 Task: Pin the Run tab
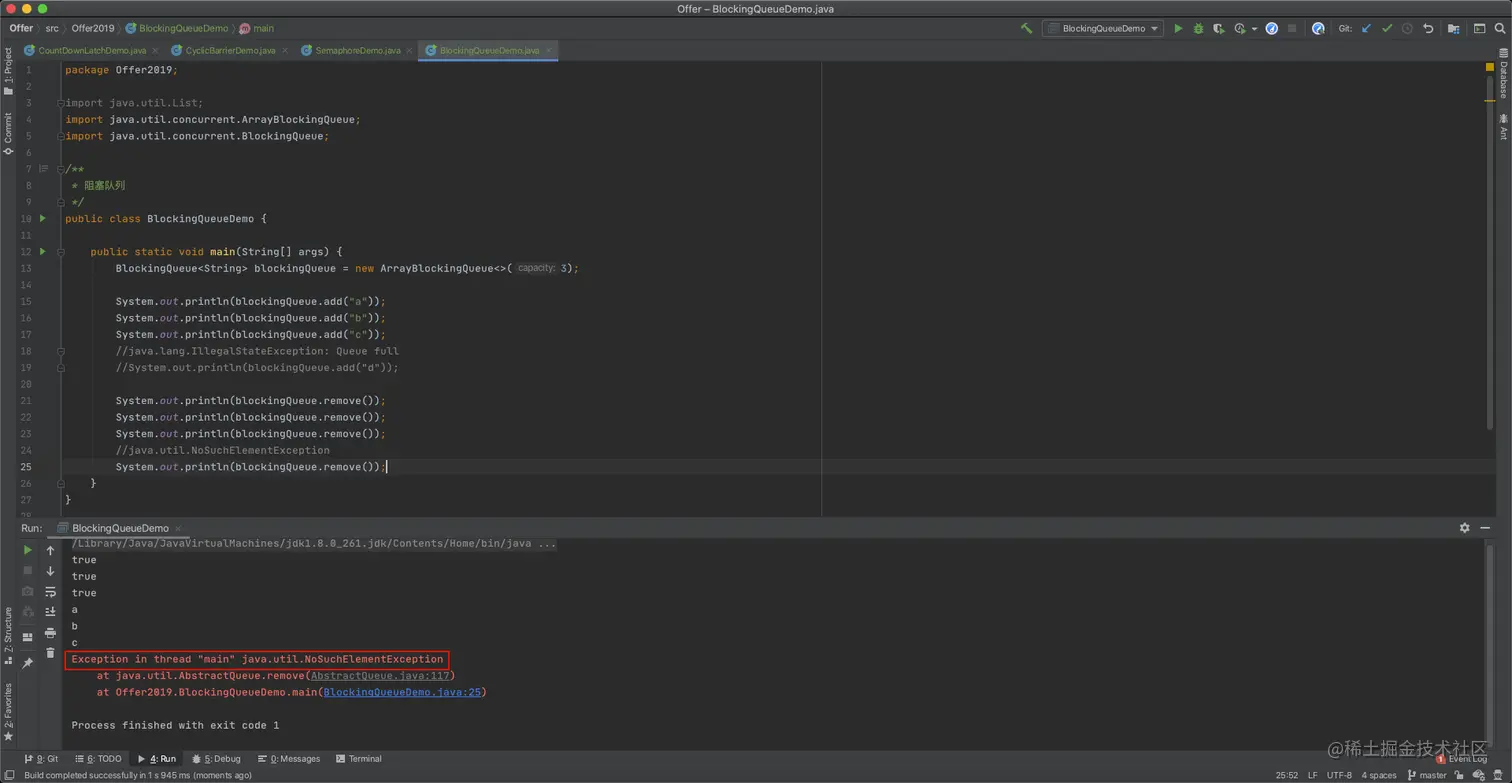tap(27, 662)
